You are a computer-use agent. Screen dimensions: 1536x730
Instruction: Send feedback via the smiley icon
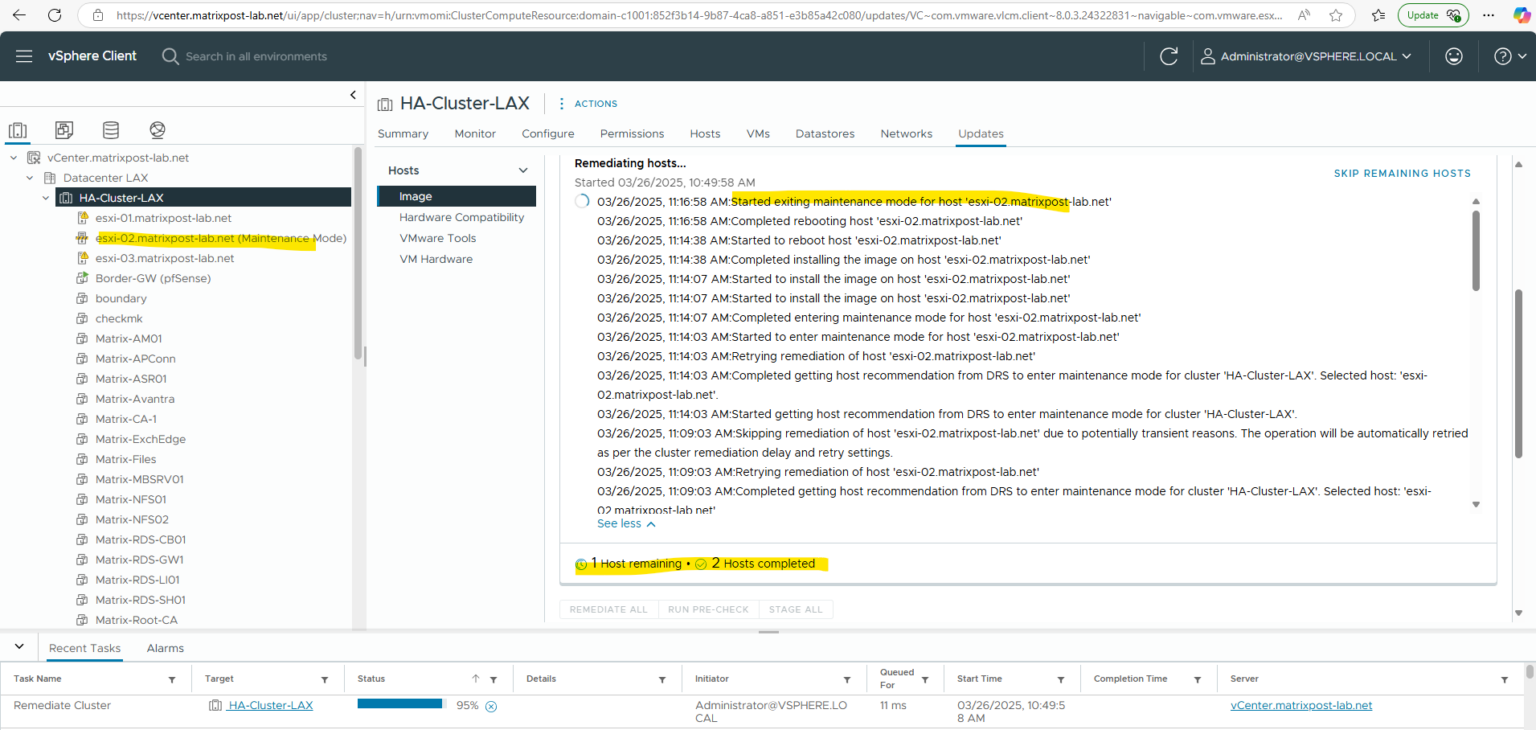pos(1453,56)
